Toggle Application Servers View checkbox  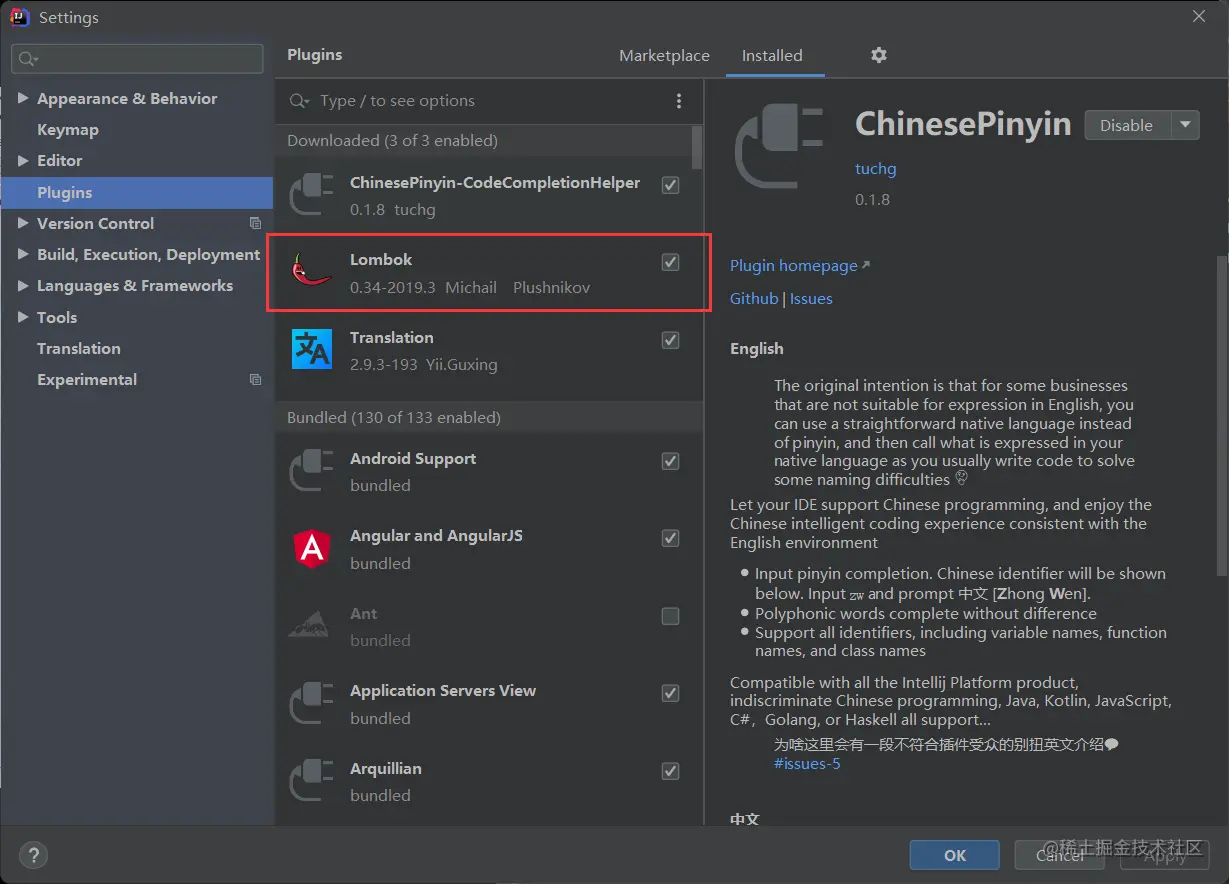click(671, 693)
